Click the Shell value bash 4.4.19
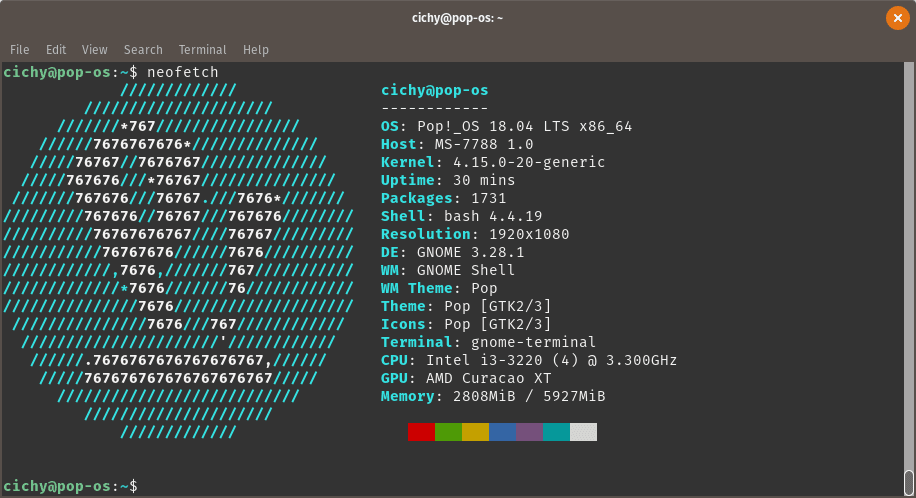The image size is (916, 498). (493, 216)
